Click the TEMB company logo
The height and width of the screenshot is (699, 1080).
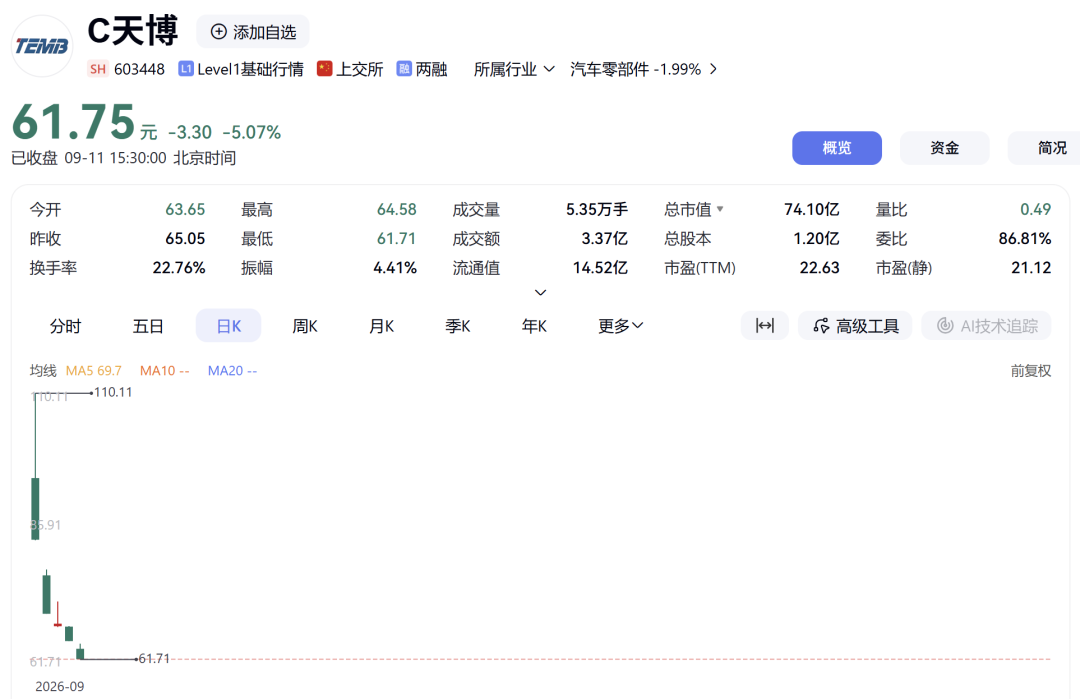point(42,46)
